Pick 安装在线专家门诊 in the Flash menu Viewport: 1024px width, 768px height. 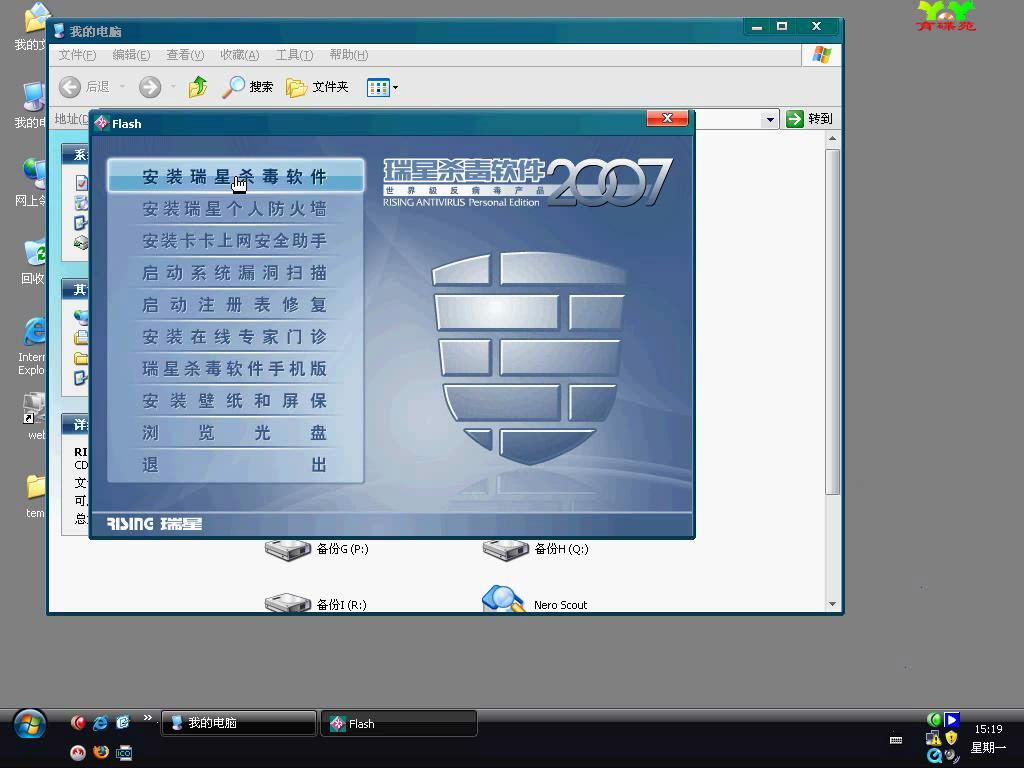point(235,336)
